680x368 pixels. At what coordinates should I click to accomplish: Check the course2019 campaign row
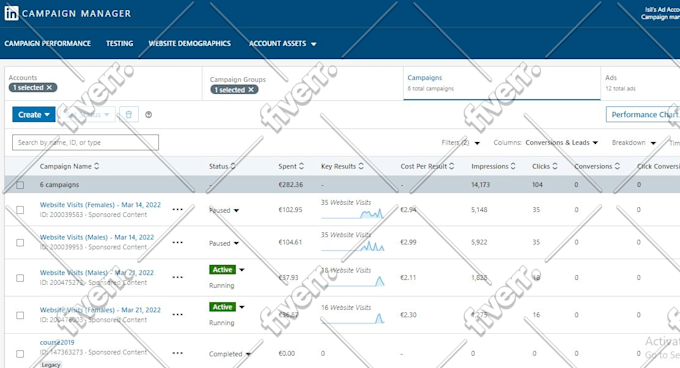click(x=20, y=354)
